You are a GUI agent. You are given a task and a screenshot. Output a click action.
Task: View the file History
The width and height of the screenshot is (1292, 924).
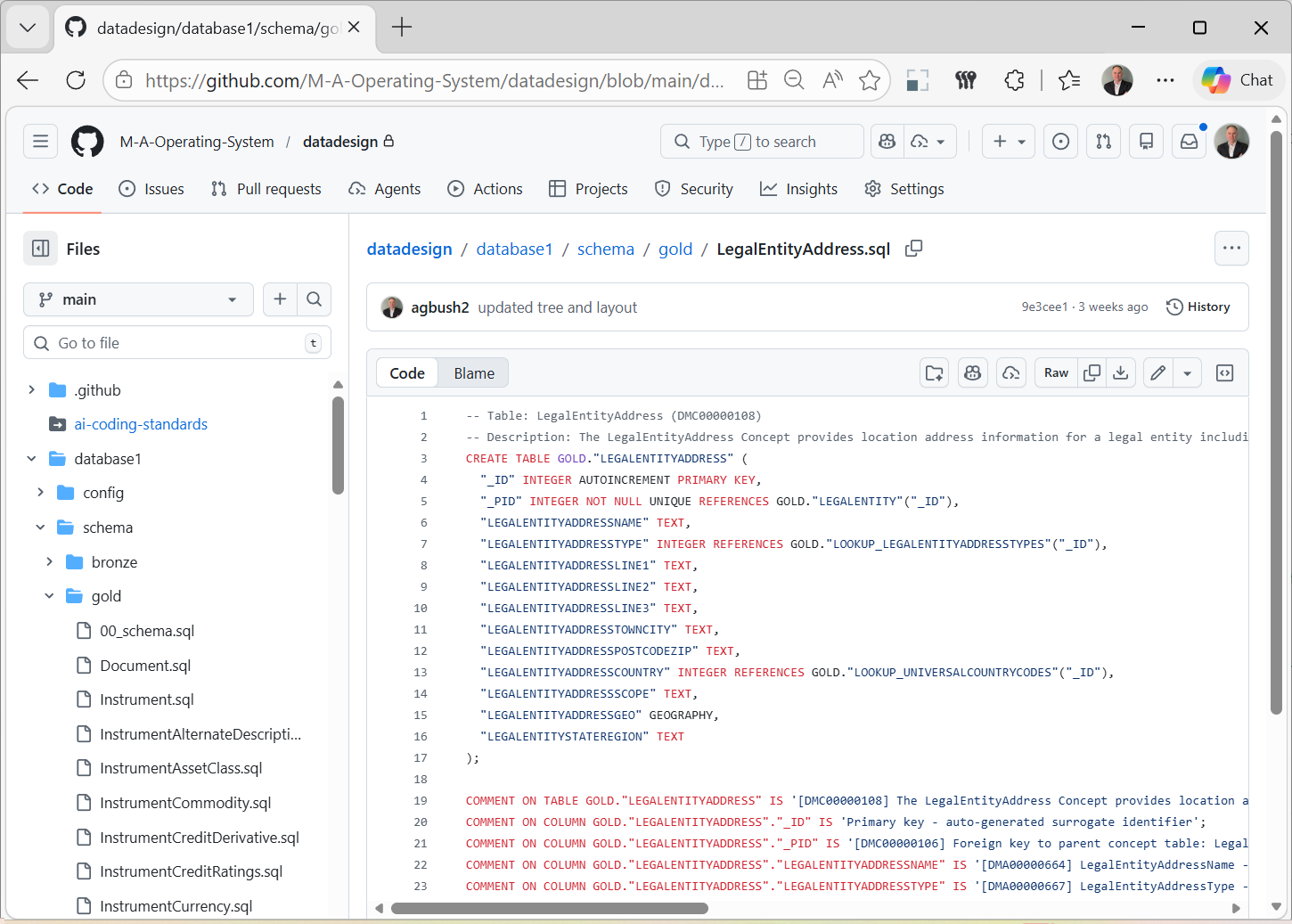click(1198, 307)
